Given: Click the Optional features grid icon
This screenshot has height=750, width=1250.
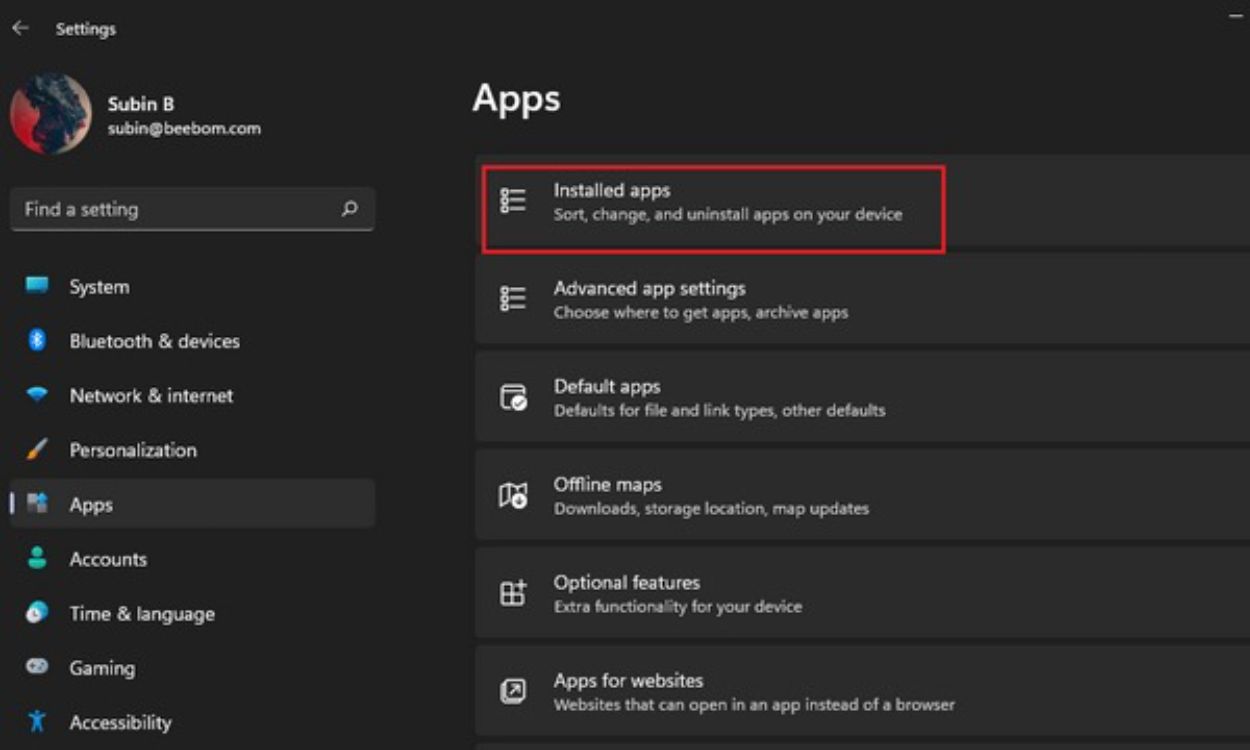Looking at the screenshot, I should (x=514, y=591).
